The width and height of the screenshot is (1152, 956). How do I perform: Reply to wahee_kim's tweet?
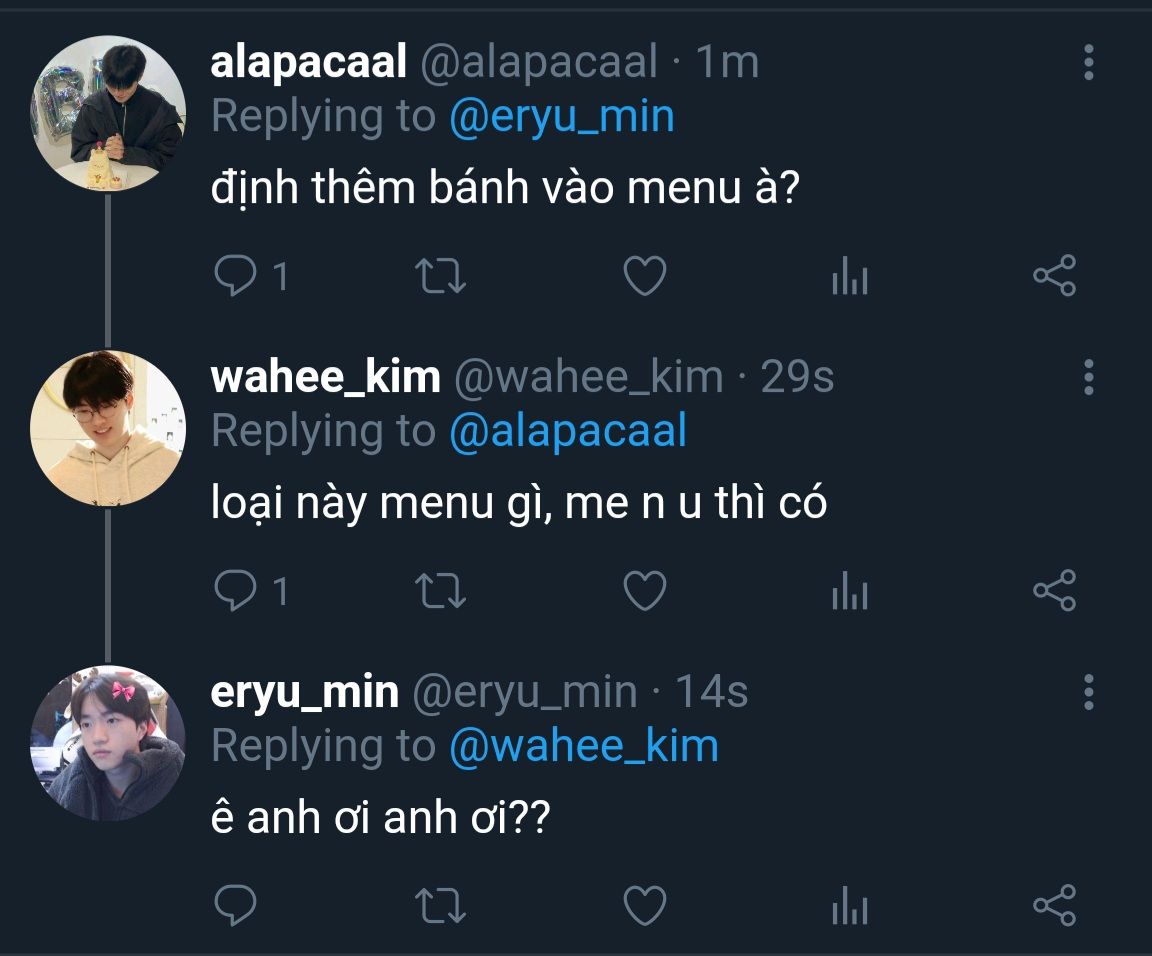pos(236,591)
